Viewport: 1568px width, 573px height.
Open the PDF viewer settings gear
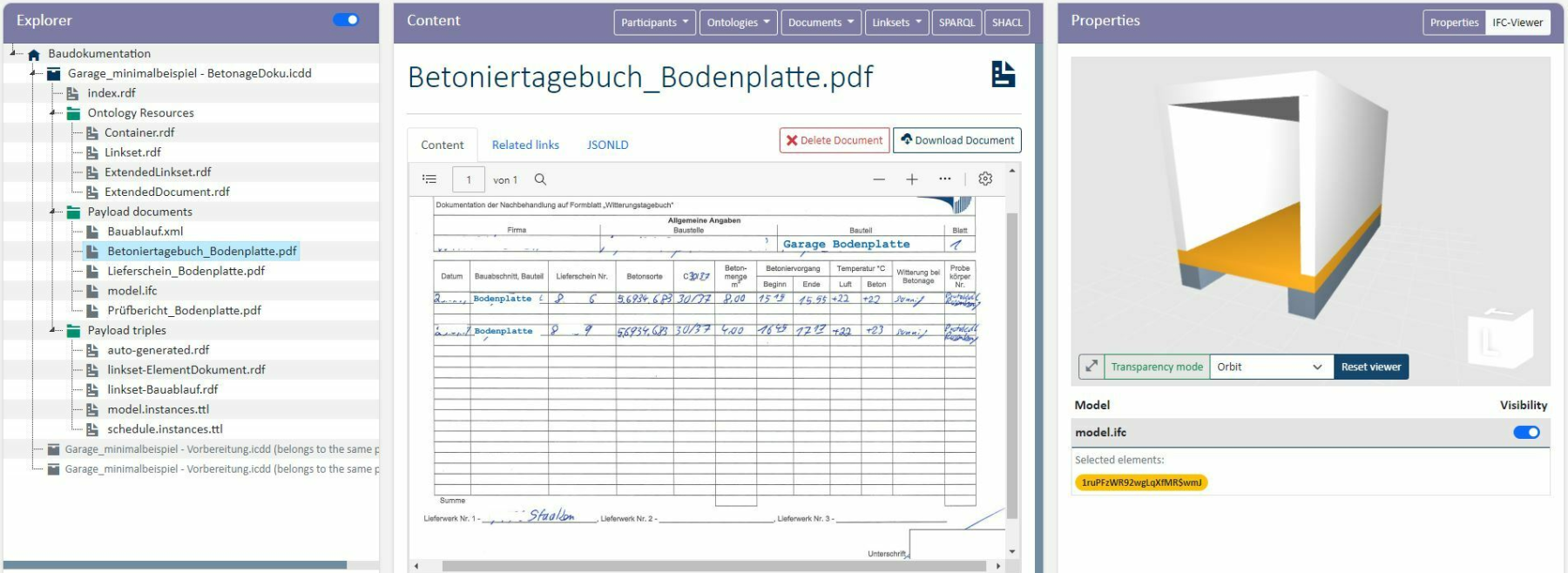985,179
